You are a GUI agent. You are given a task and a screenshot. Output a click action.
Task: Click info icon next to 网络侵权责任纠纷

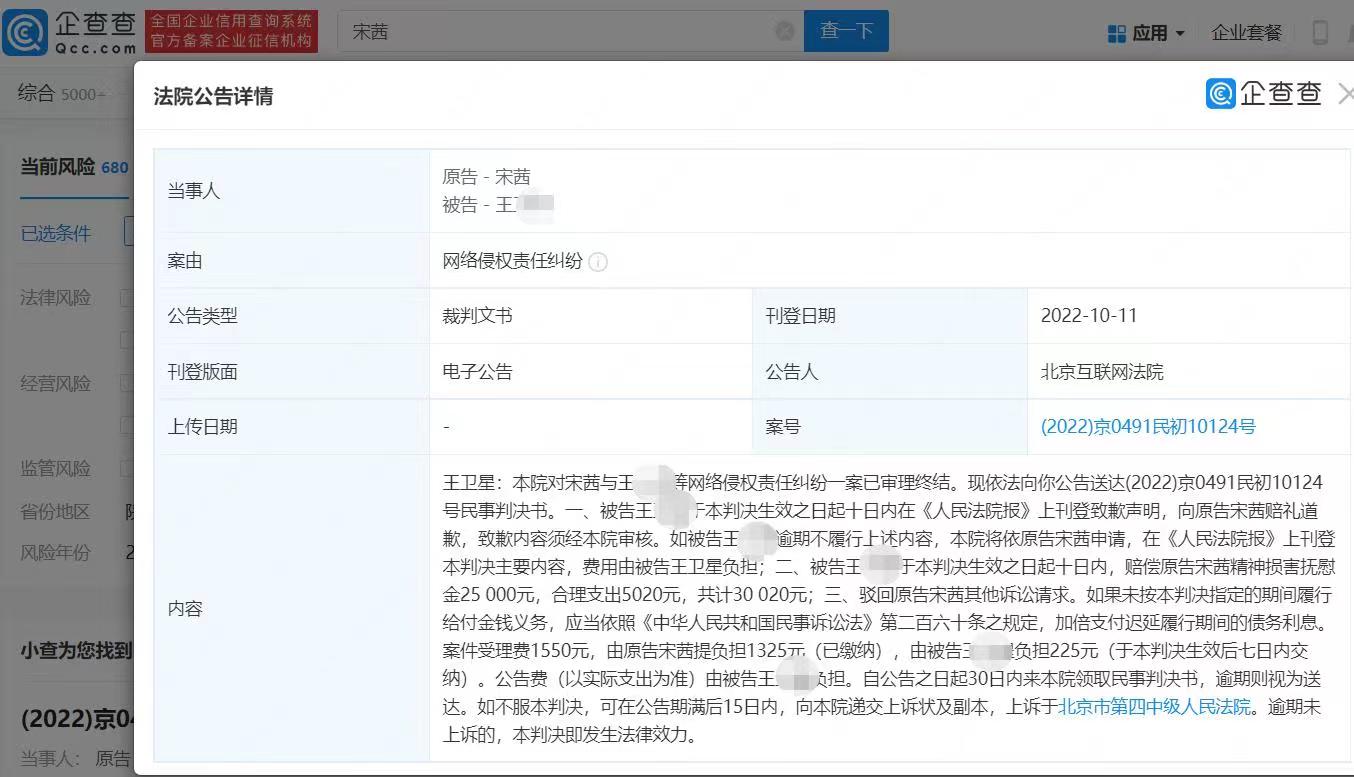pos(598,262)
